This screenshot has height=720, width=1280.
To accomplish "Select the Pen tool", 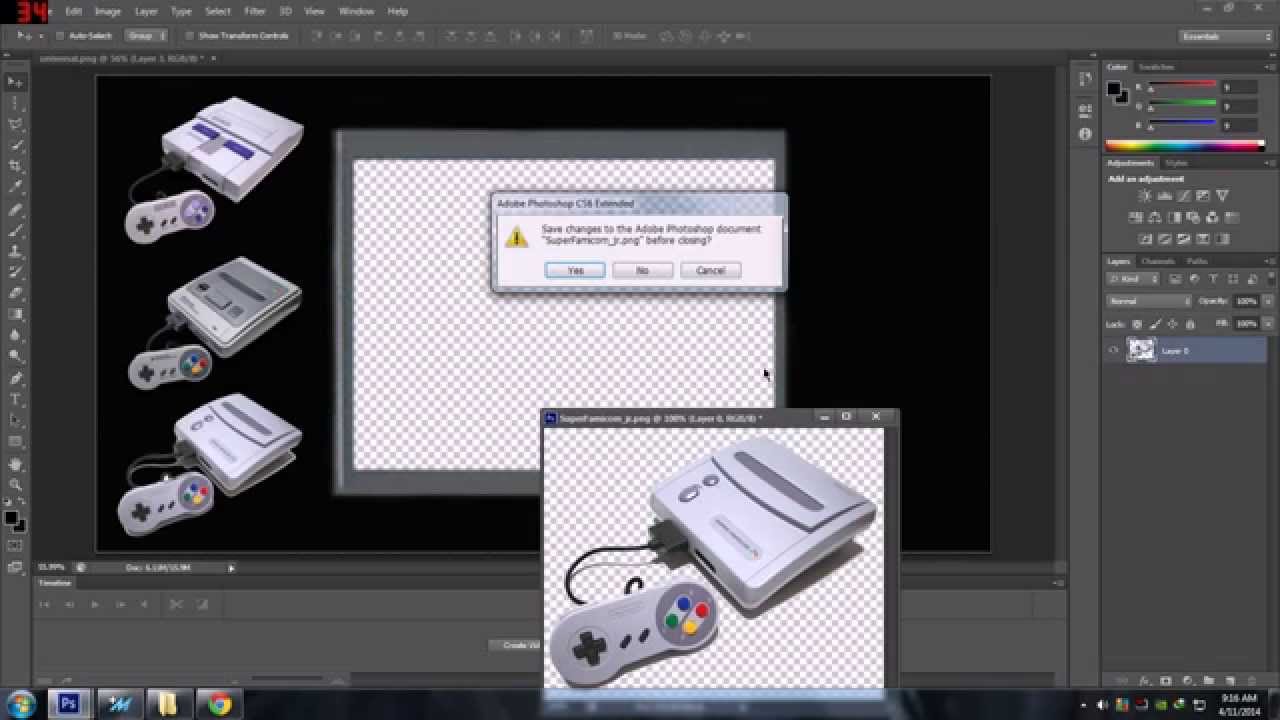I will coord(15,378).
